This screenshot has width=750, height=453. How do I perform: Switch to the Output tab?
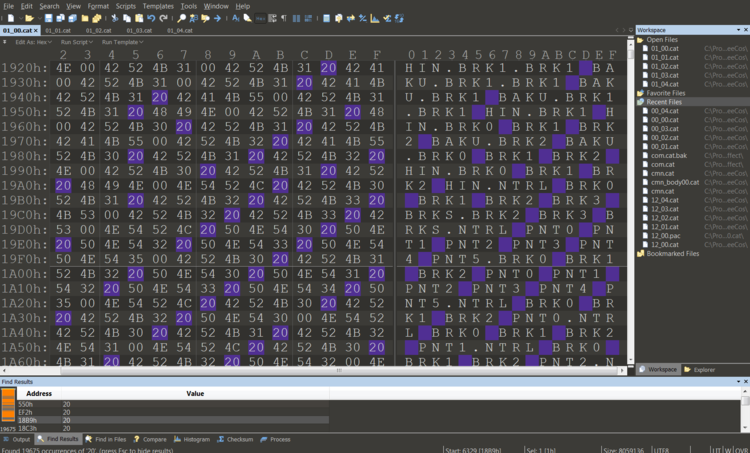17,439
